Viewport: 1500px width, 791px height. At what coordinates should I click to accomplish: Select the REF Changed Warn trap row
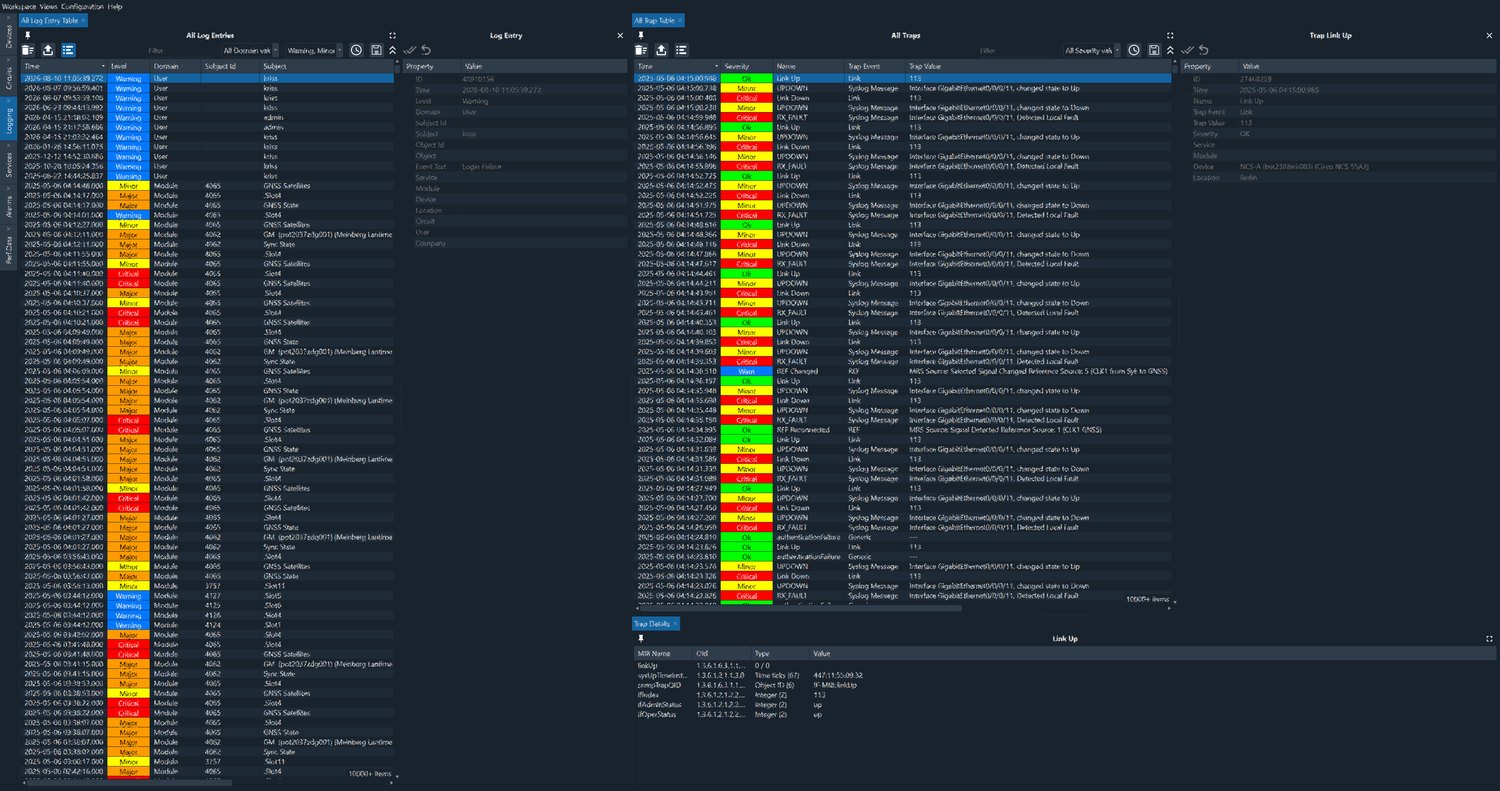tap(904, 371)
